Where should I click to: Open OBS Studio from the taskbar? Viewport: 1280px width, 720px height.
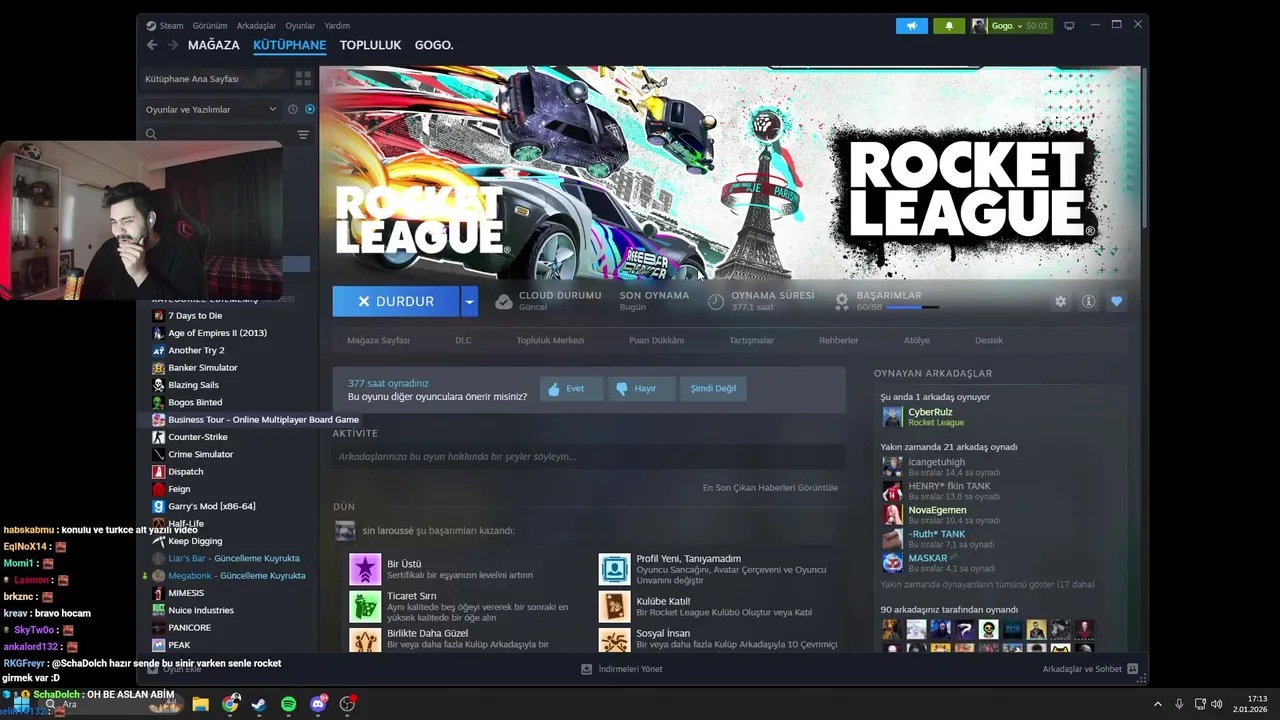[347, 704]
